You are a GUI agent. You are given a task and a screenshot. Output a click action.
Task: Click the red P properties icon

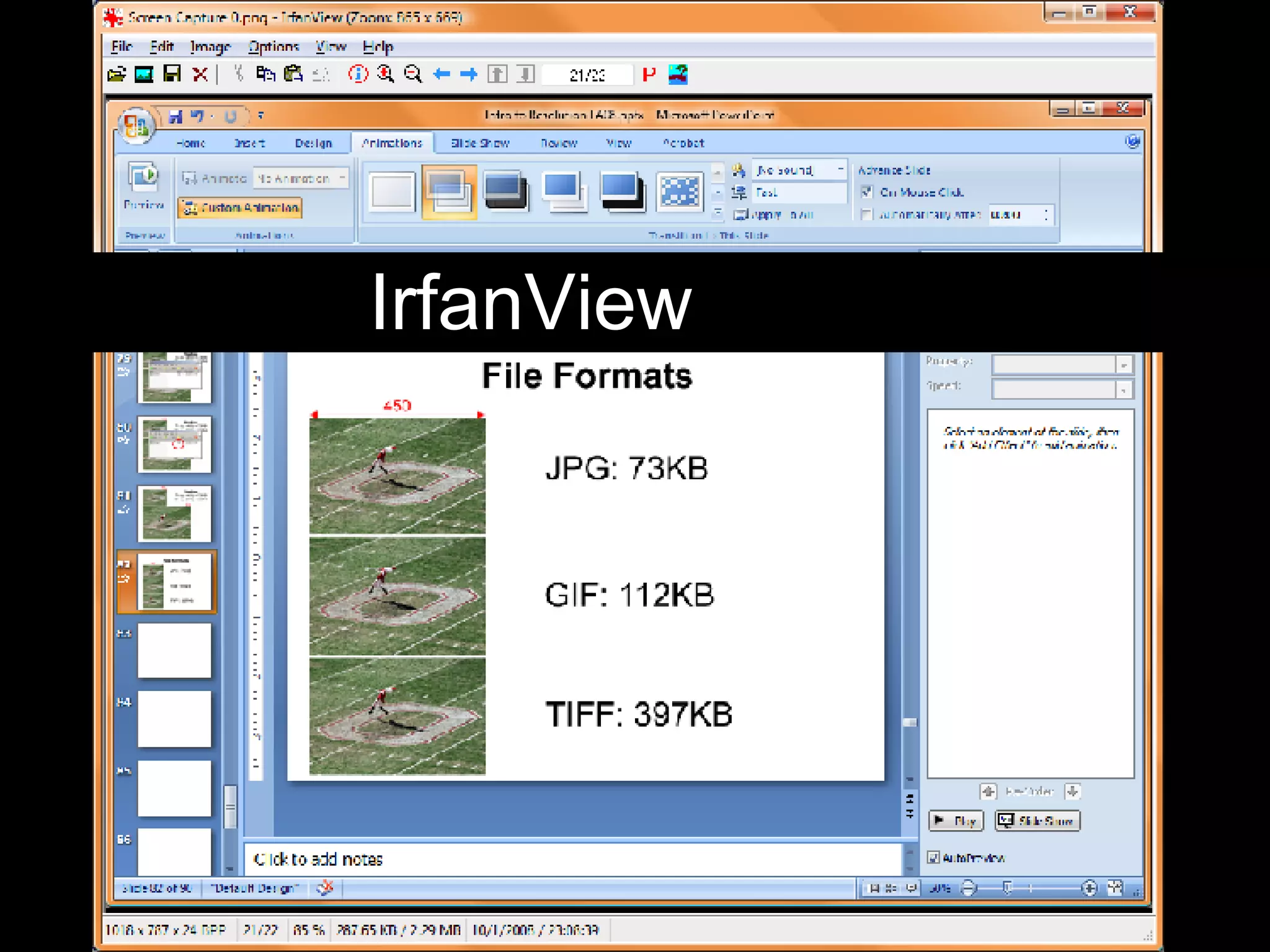point(649,75)
